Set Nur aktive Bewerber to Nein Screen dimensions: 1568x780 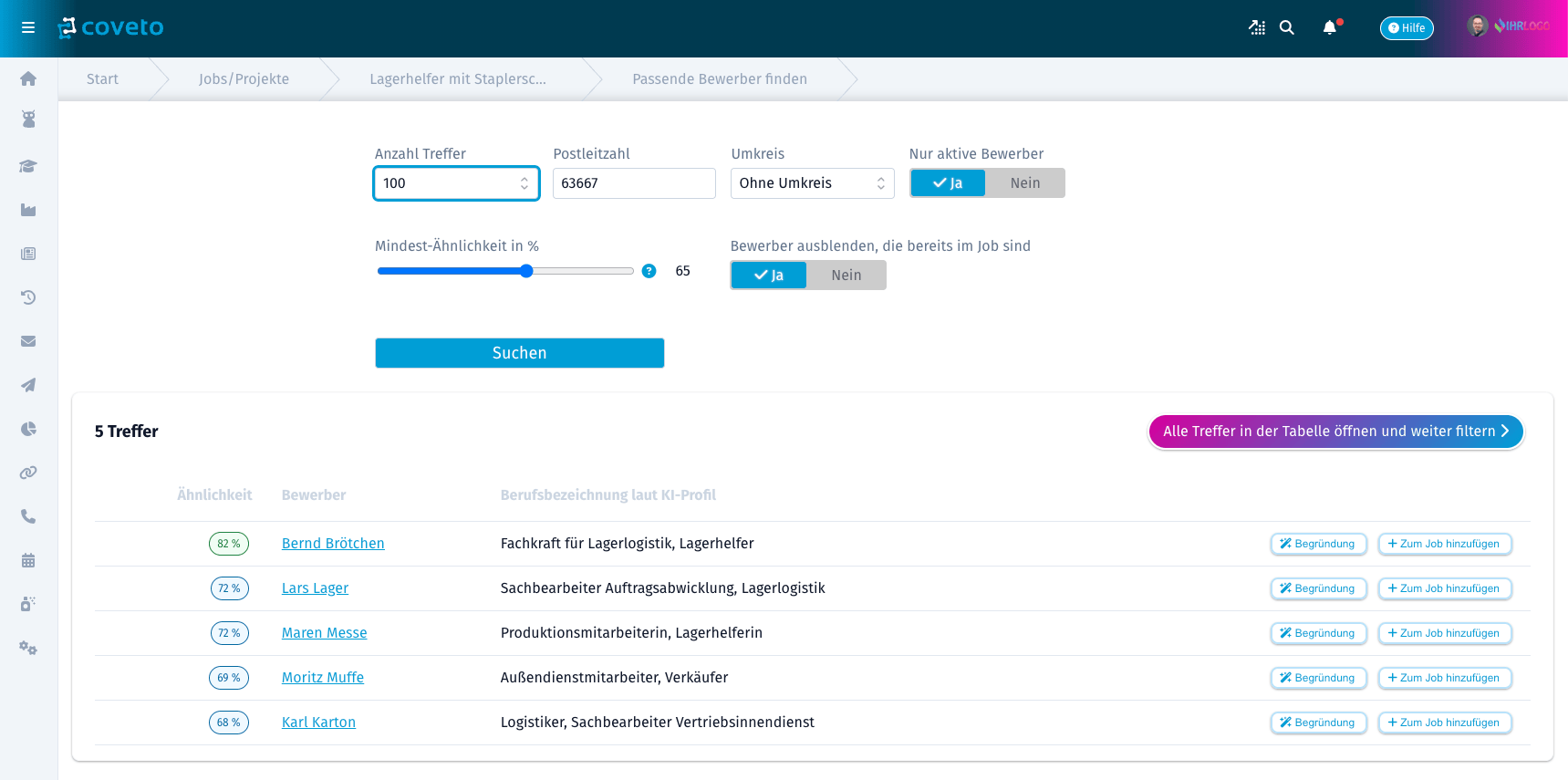pos(1024,183)
